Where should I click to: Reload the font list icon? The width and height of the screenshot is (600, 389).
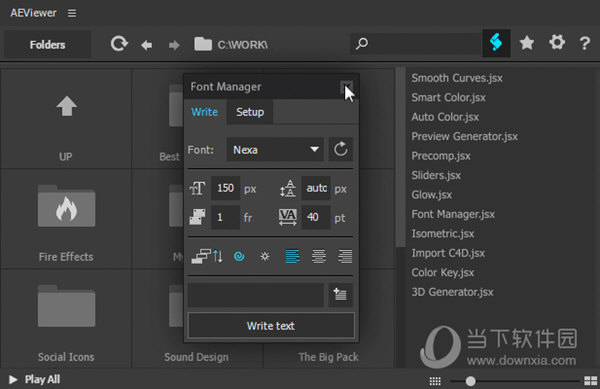[x=341, y=150]
